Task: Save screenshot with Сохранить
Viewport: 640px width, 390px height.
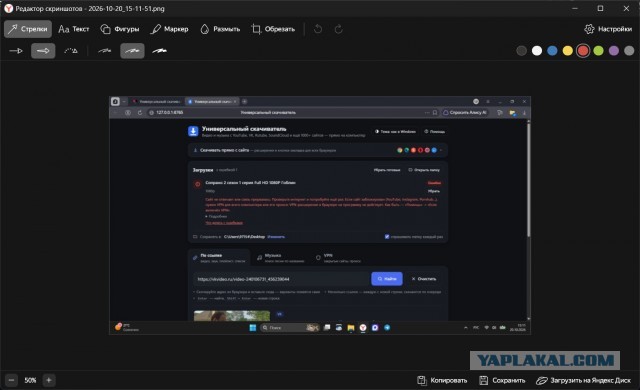Action: point(502,380)
